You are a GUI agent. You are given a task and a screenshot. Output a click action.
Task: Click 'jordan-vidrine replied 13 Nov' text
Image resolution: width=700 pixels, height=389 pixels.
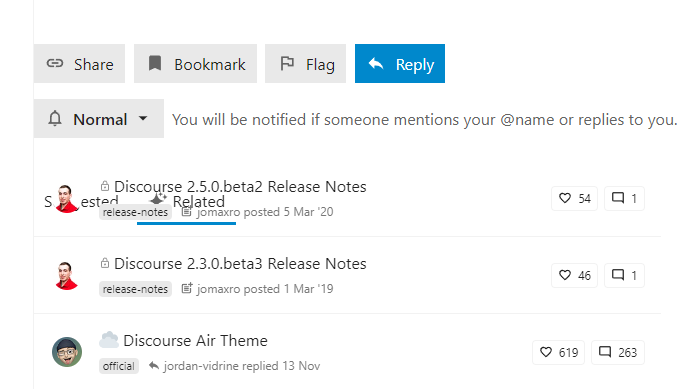242,366
